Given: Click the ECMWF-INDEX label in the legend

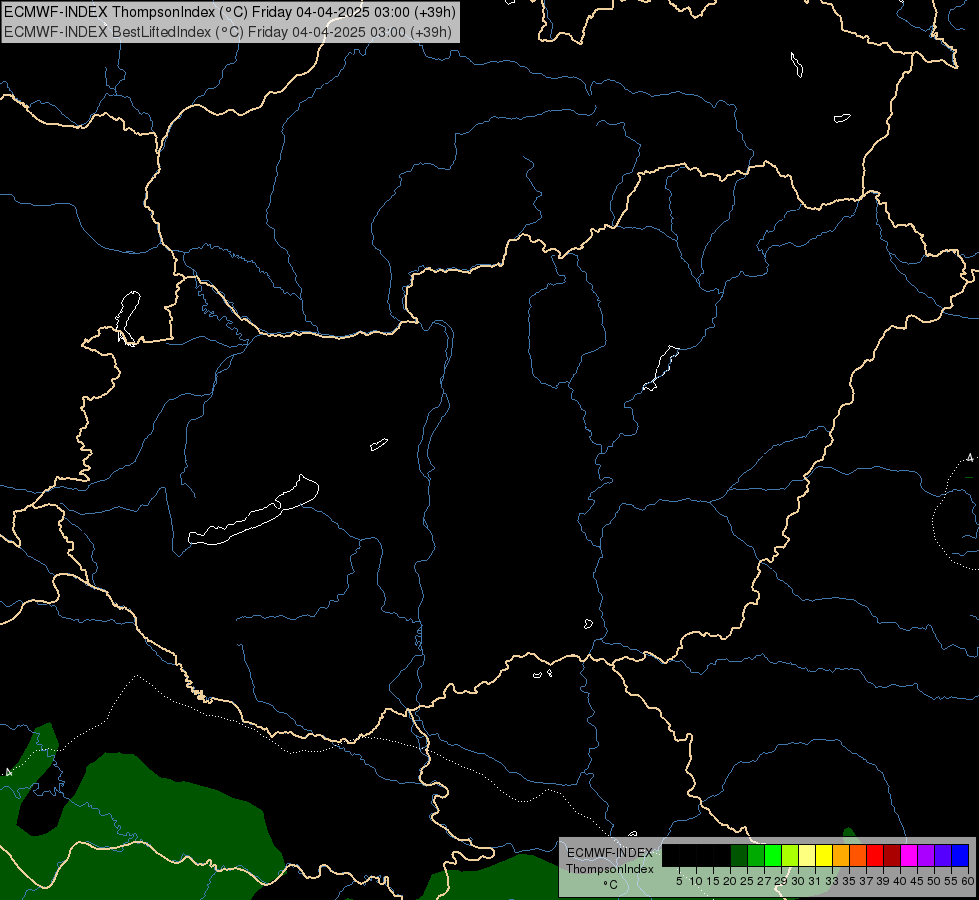Looking at the screenshot, I should coord(610,853).
